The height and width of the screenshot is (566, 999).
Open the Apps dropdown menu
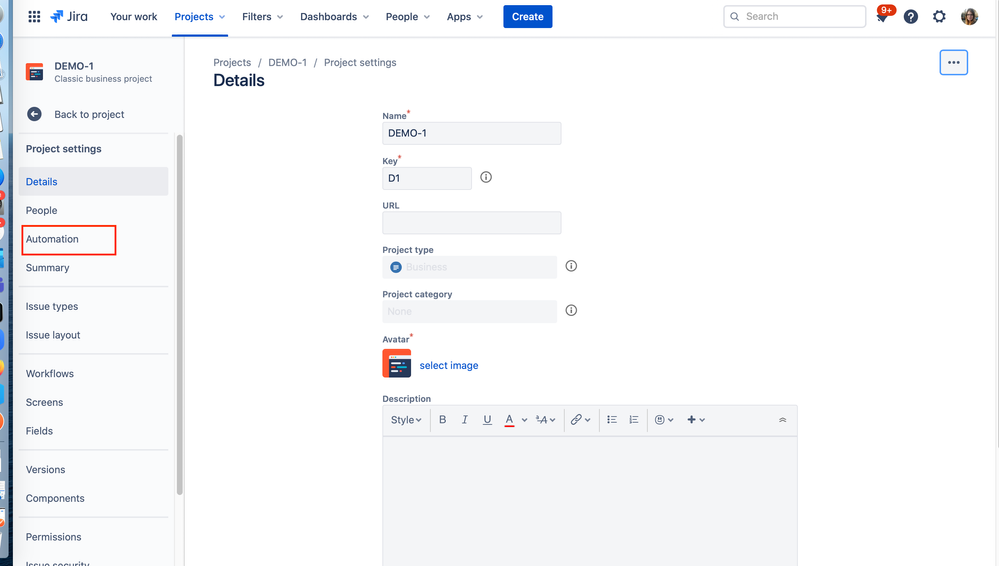tap(464, 17)
